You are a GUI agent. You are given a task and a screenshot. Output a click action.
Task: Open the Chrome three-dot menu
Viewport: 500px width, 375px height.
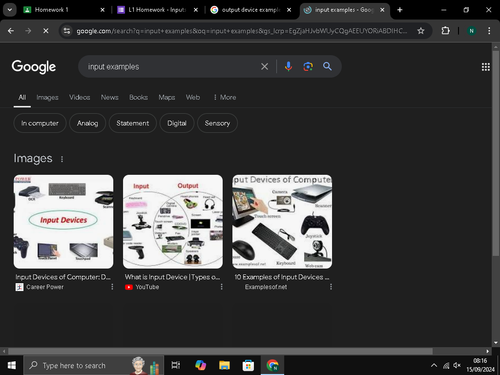click(x=489, y=31)
